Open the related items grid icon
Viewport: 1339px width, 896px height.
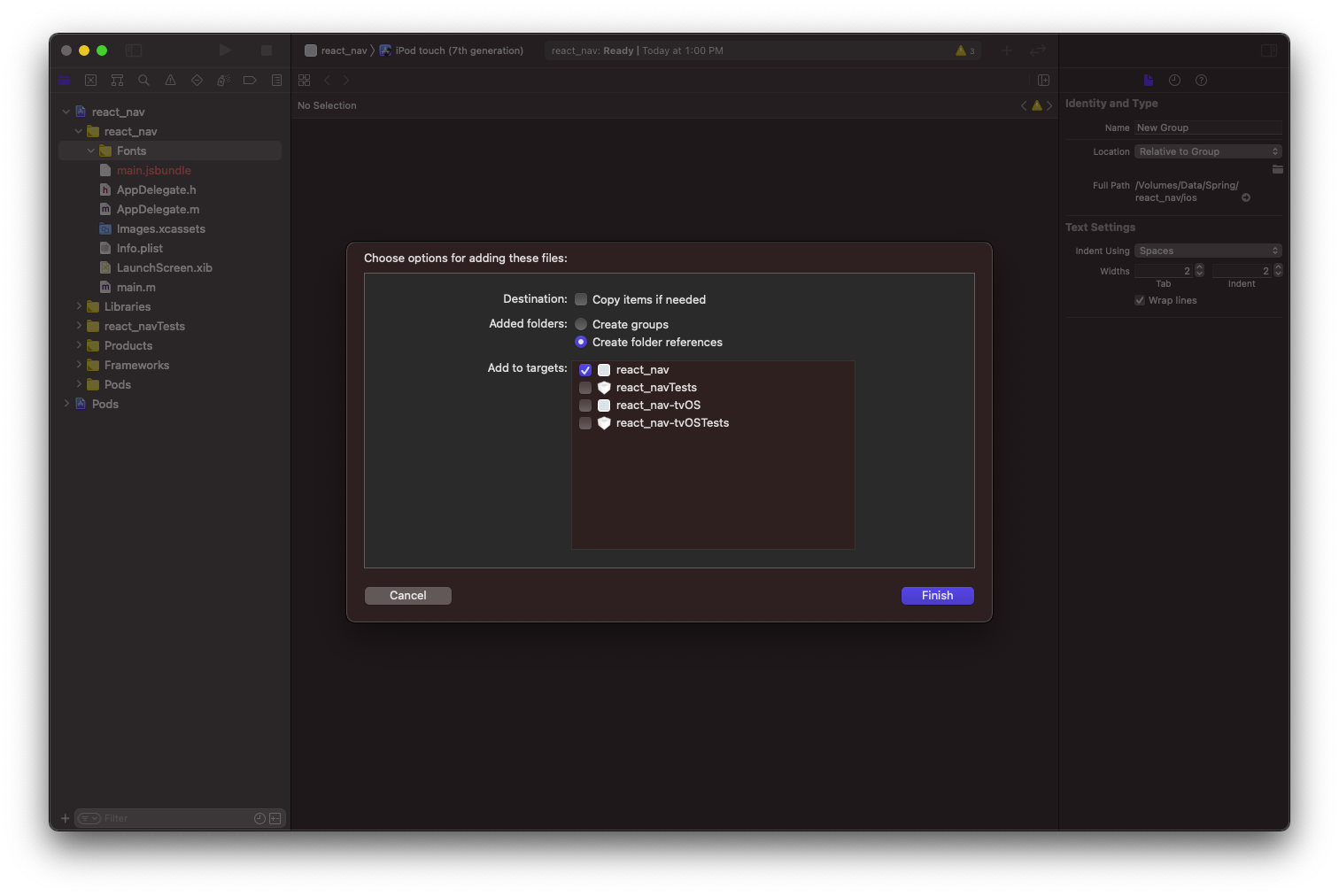tap(304, 81)
